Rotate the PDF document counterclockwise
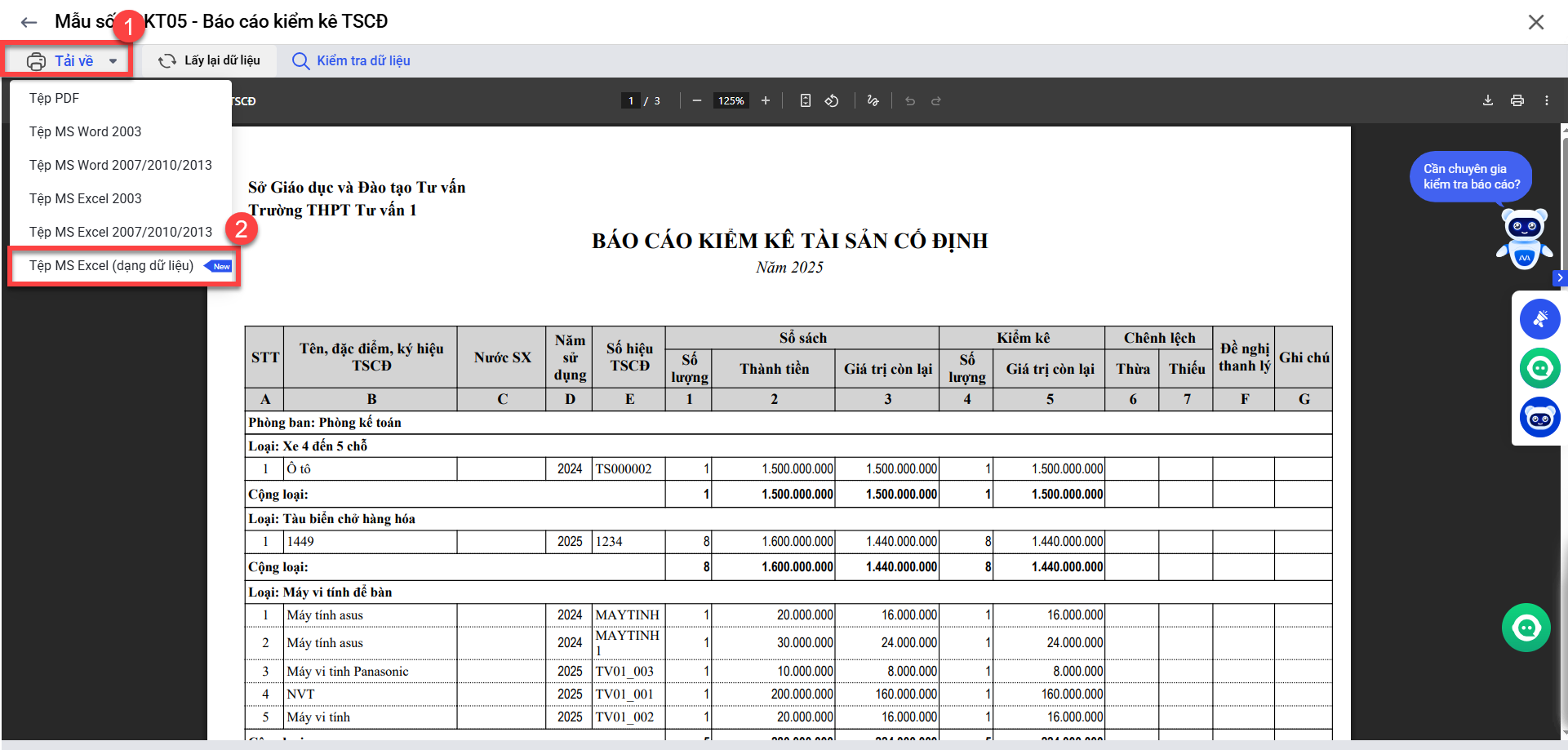The height and width of the screenshot is (750, 1568). tap(832, 101)
